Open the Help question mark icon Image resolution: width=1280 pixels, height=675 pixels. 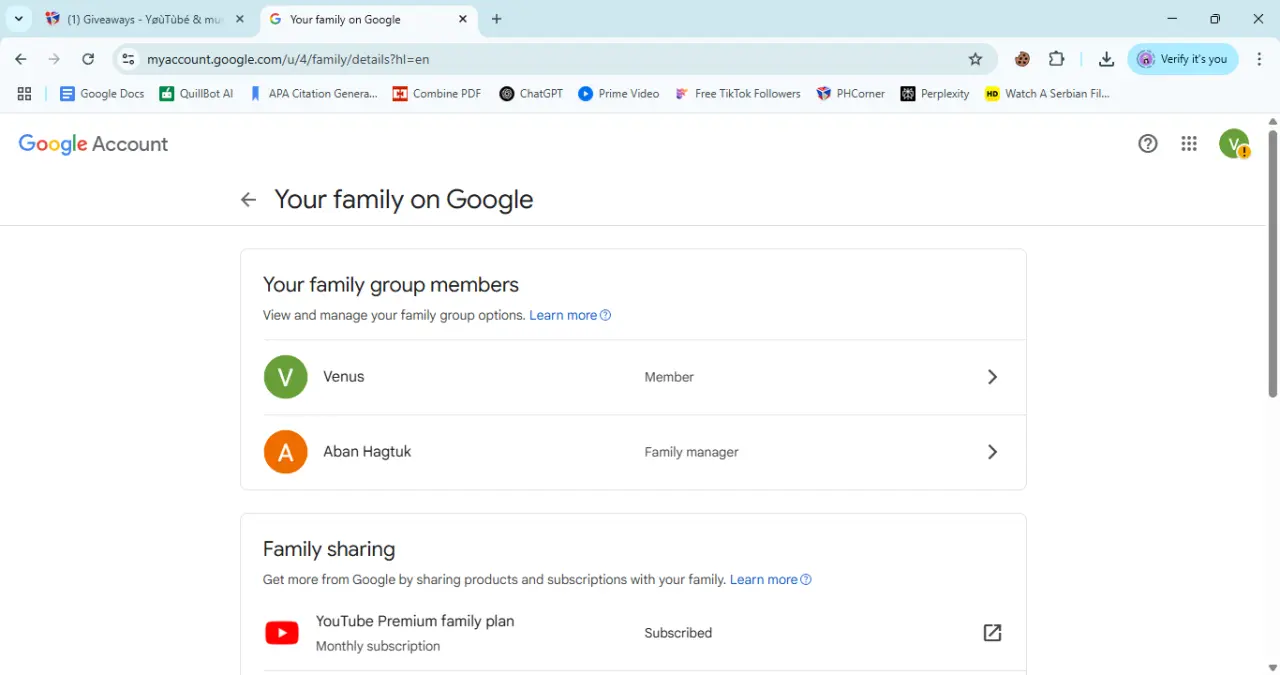pos(1148,144)
